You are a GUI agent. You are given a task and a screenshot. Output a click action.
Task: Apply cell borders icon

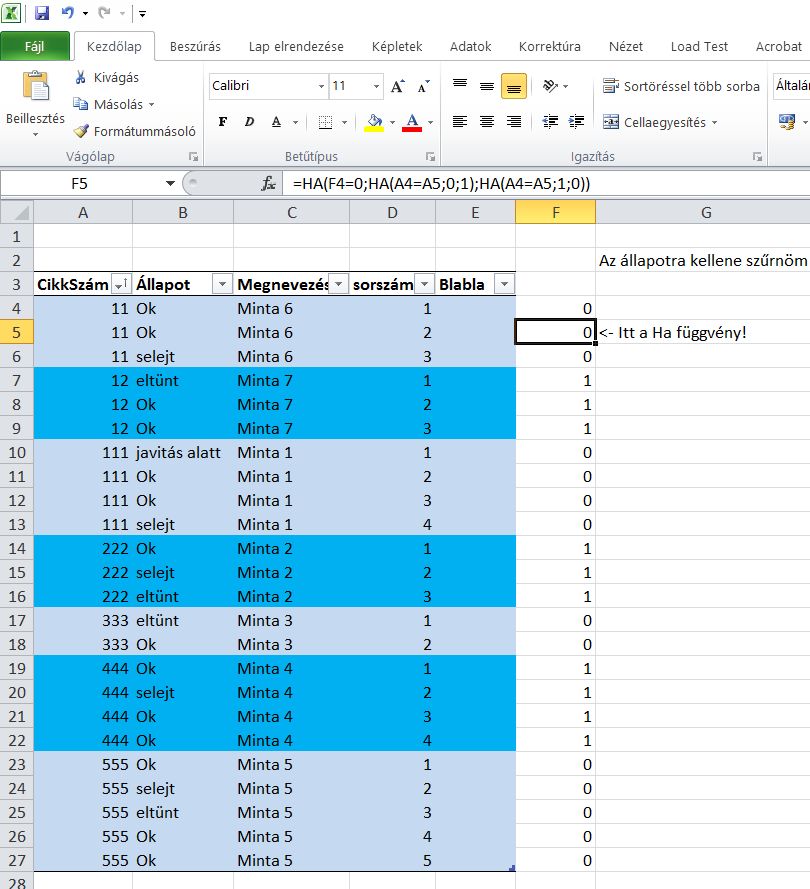click(x=325, y=122)
